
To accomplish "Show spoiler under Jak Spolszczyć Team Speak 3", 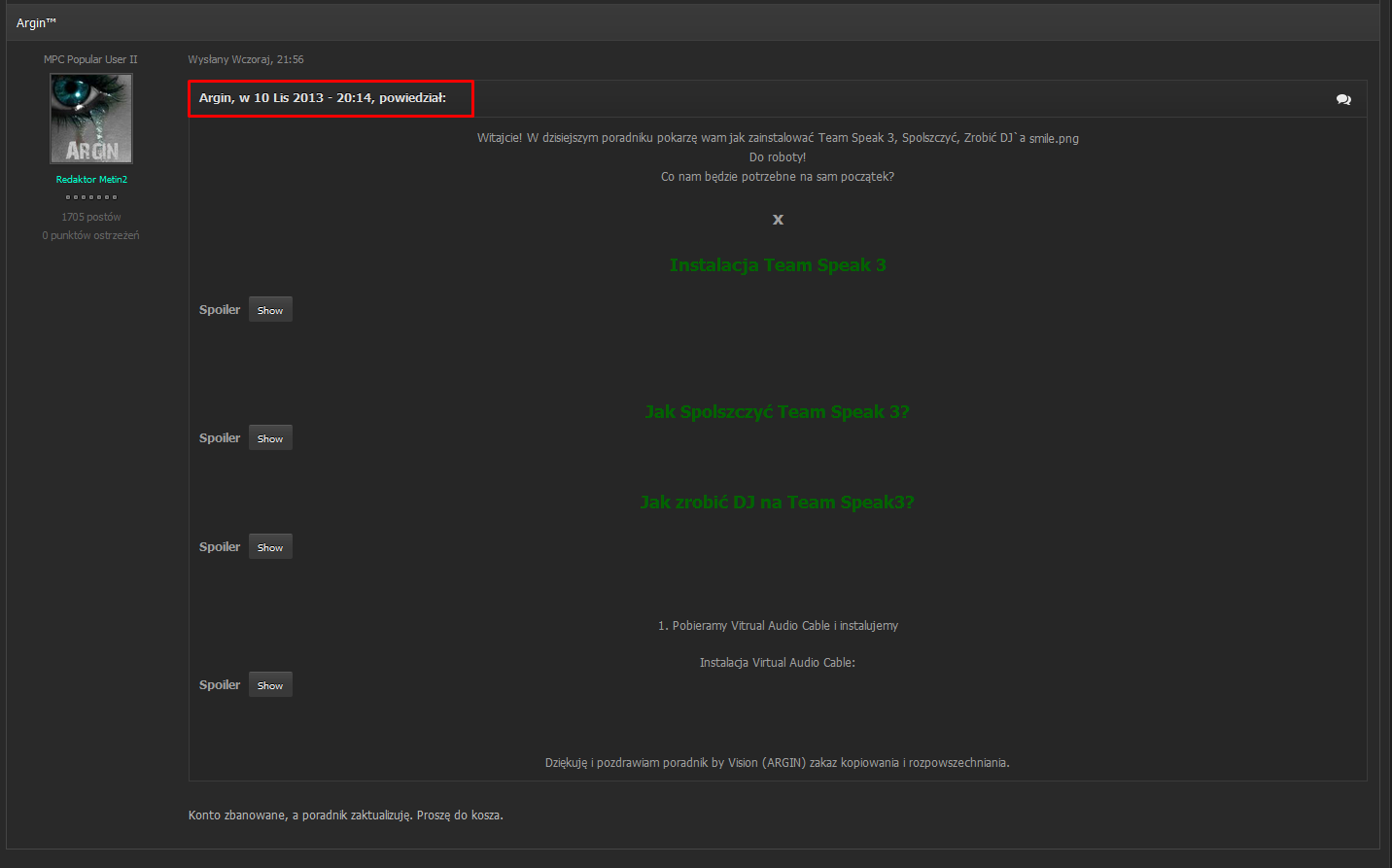I will click(270, 438).
